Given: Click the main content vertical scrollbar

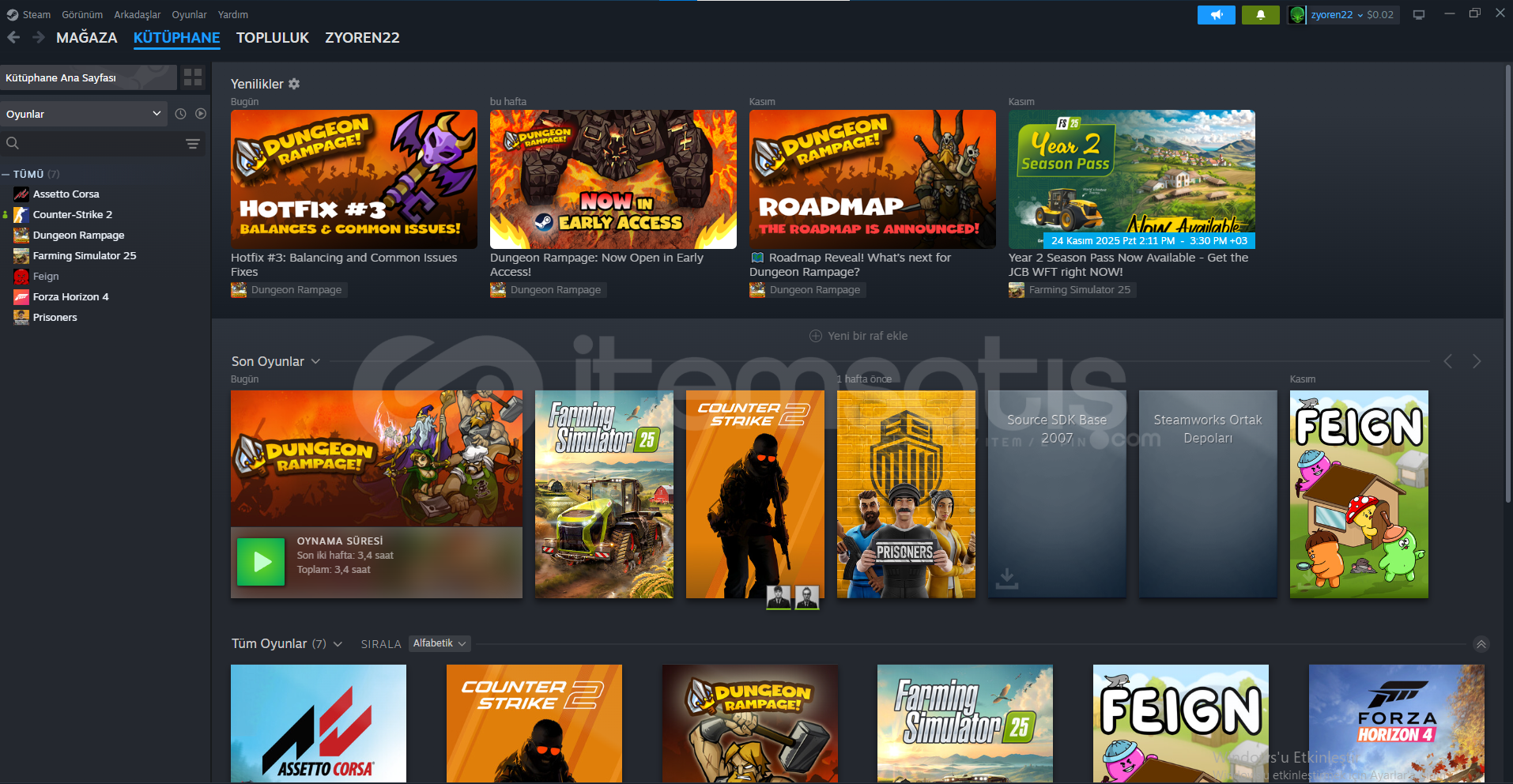Looking at the screenshot, I should [1507, 285].
